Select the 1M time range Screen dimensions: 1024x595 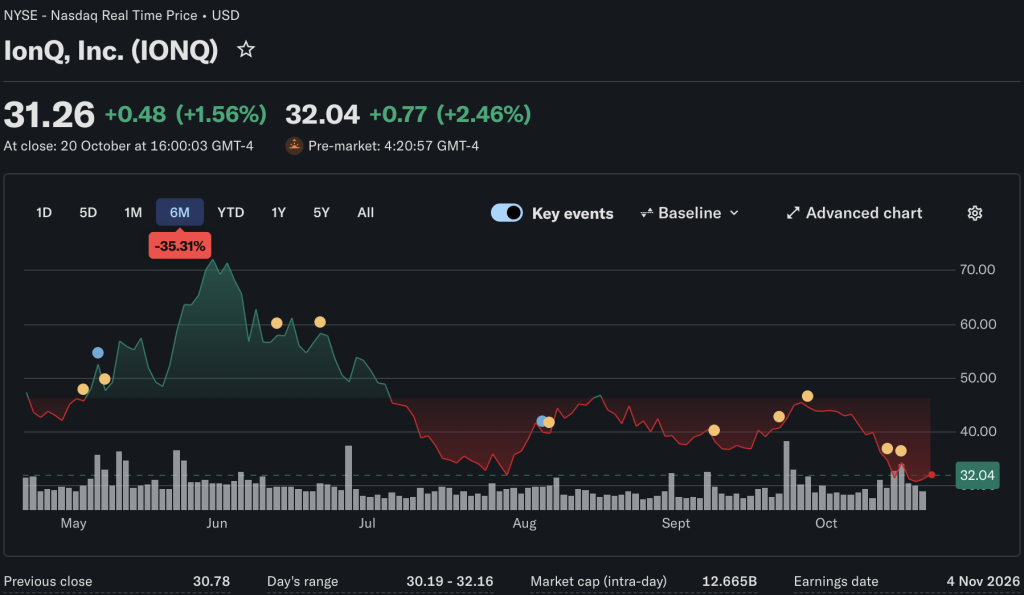click(x=133, y=212)
